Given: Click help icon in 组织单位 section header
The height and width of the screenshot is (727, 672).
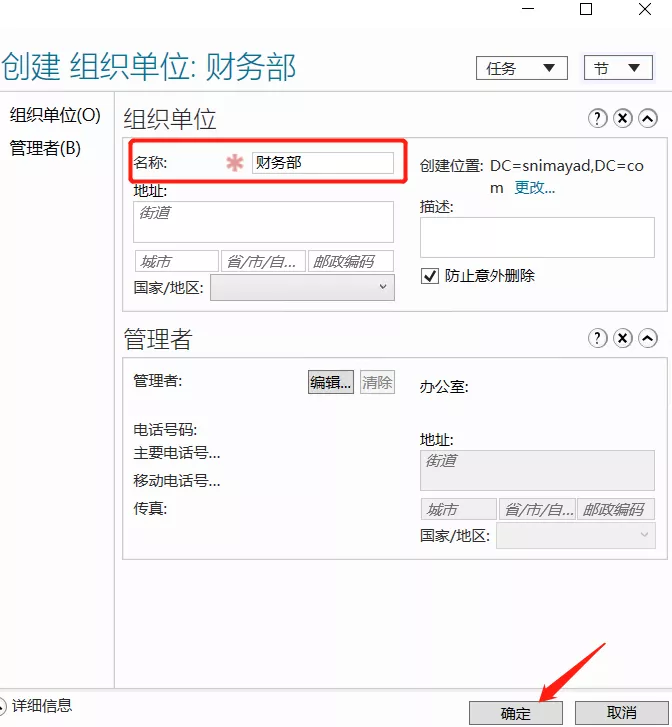Looking at the screenshot, I should click(x=598, y=119).
